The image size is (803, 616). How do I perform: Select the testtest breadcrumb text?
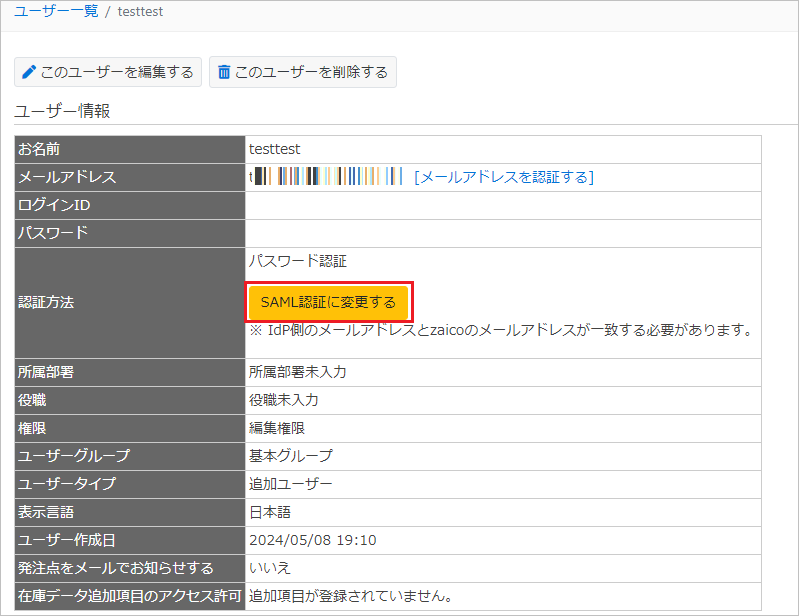click(x=140, y=11)
